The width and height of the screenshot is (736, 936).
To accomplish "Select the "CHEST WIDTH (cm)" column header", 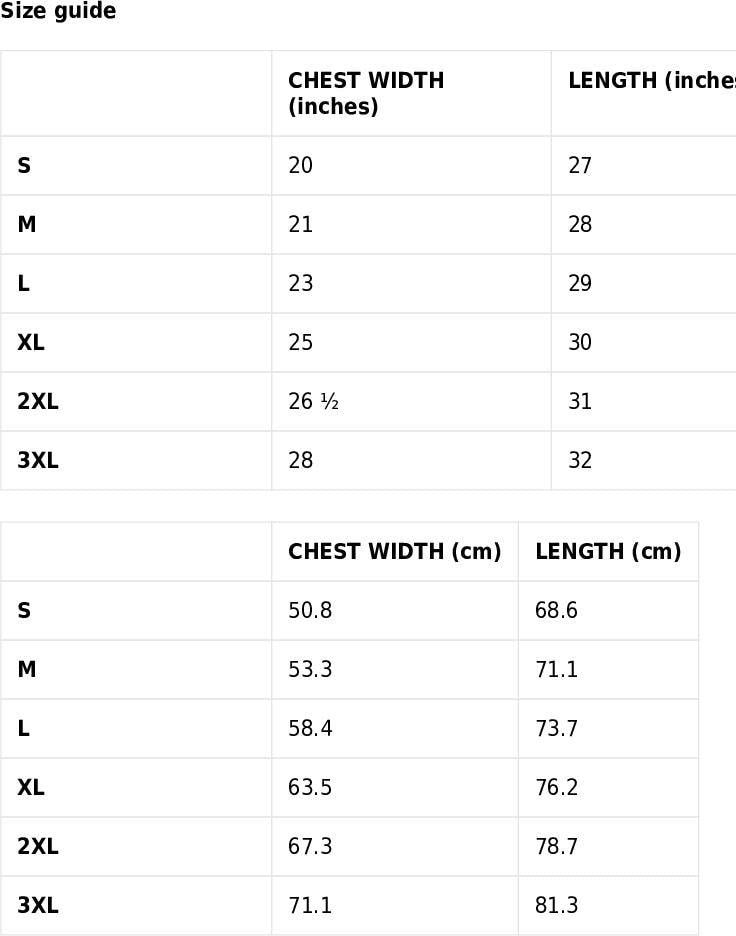I will (394, 551).
